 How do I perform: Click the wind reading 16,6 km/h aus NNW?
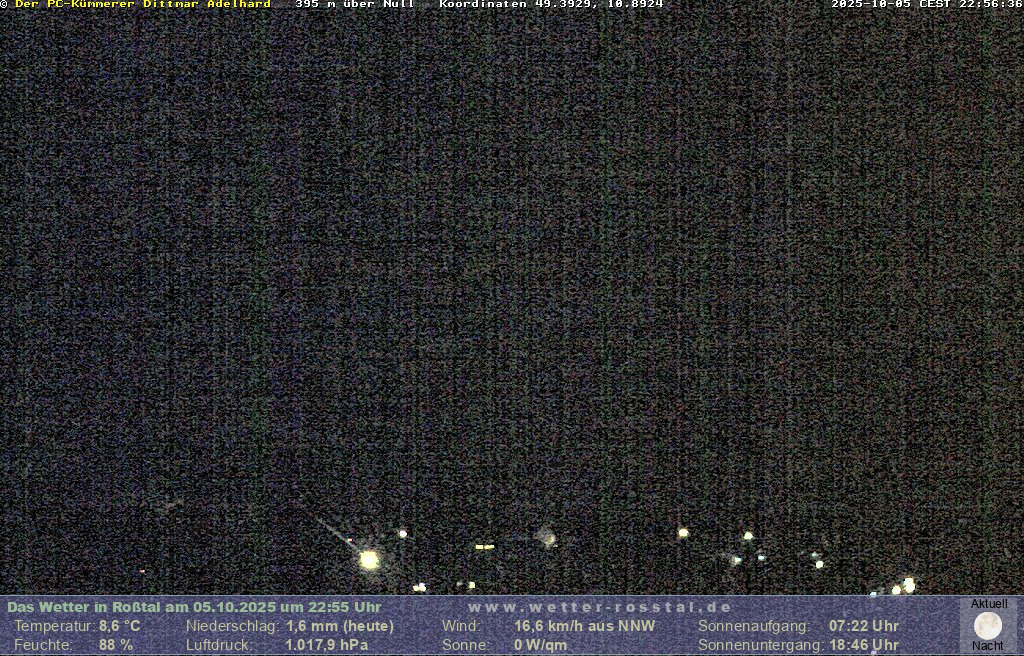click(584, 626)
